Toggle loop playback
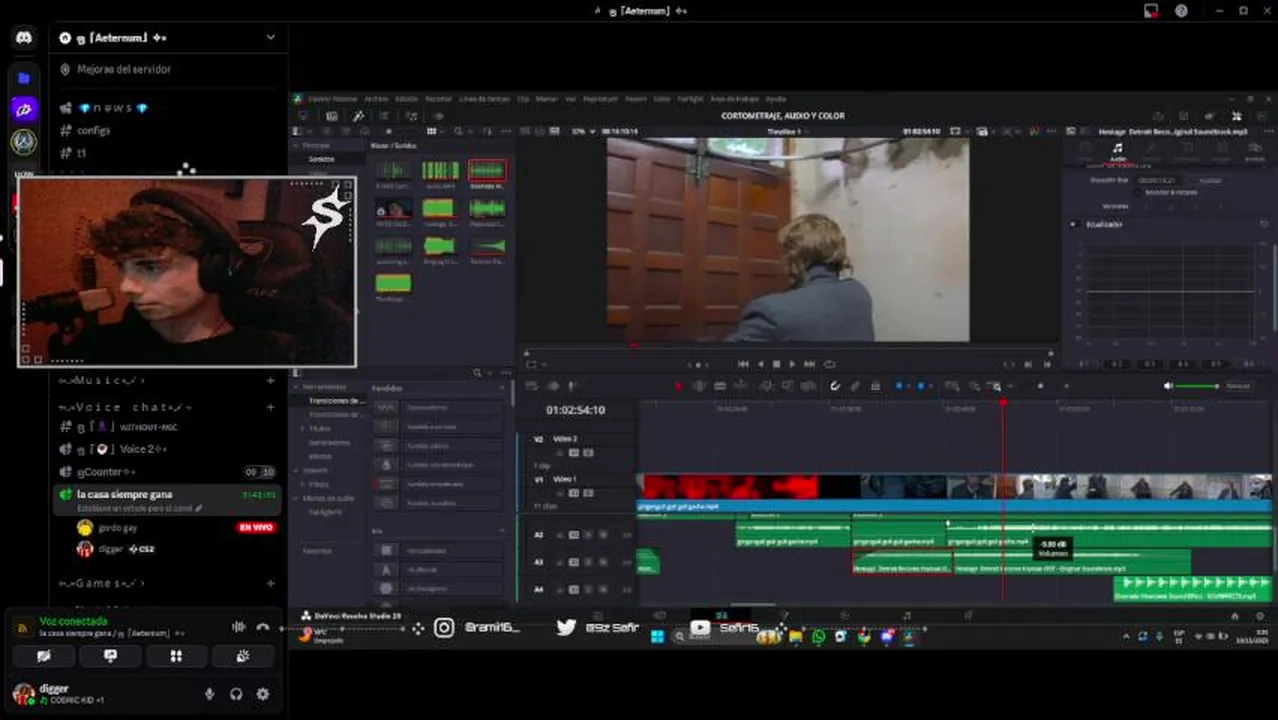 coord(829,364)
